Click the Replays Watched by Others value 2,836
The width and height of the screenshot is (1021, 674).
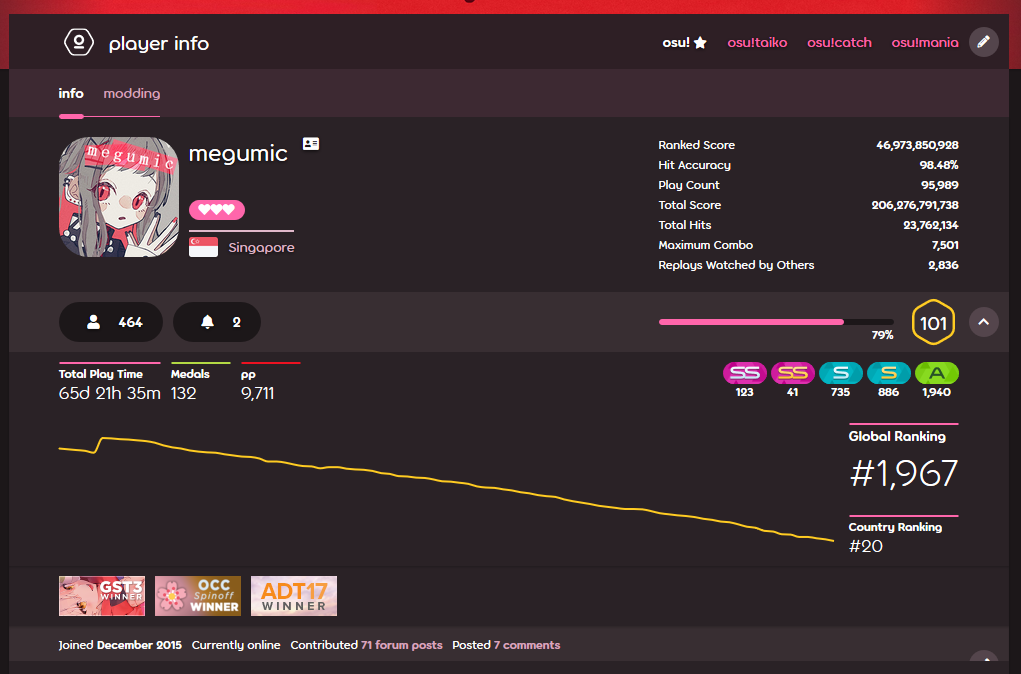click(944, 265)
